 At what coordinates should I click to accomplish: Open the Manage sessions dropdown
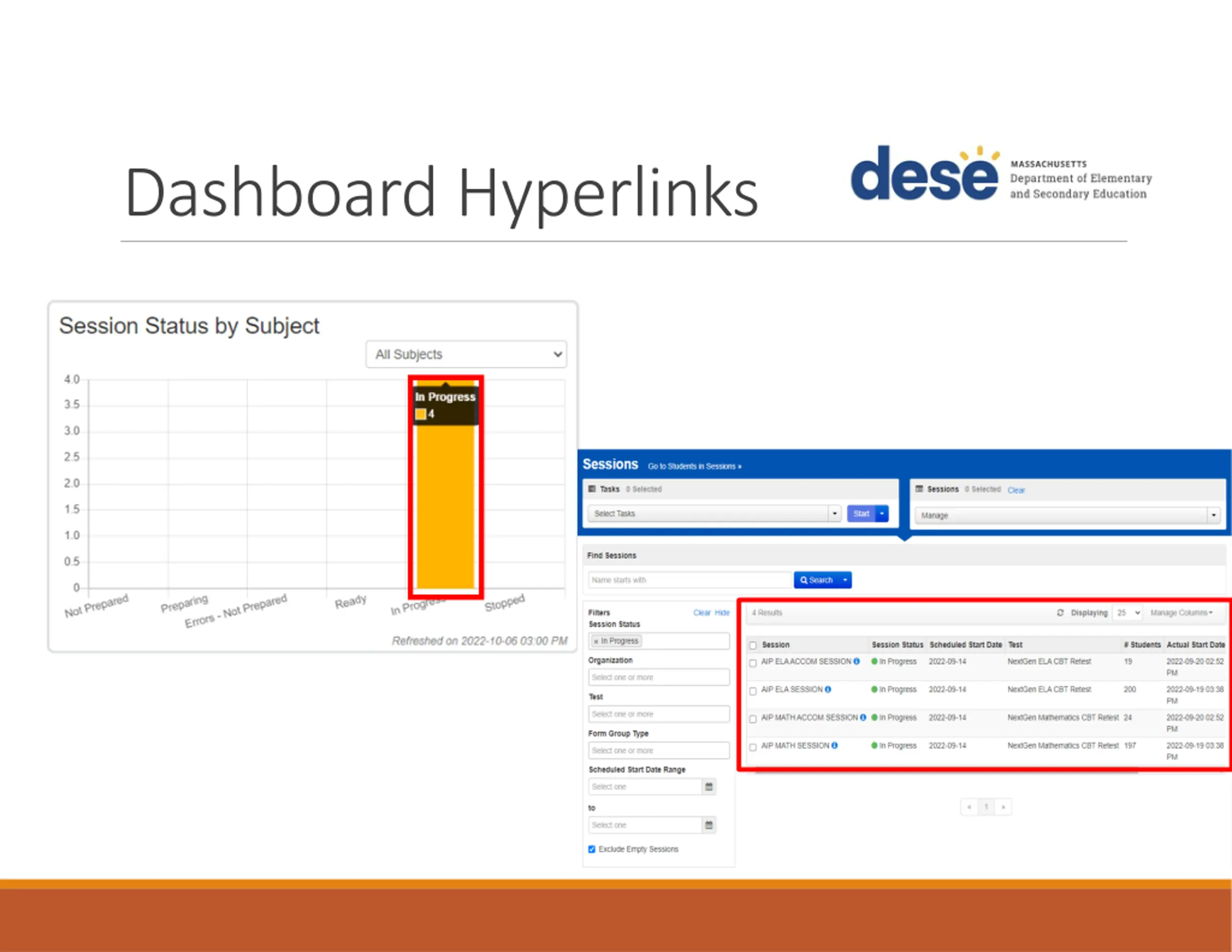pyautogui.click(x=1067, y=515)
